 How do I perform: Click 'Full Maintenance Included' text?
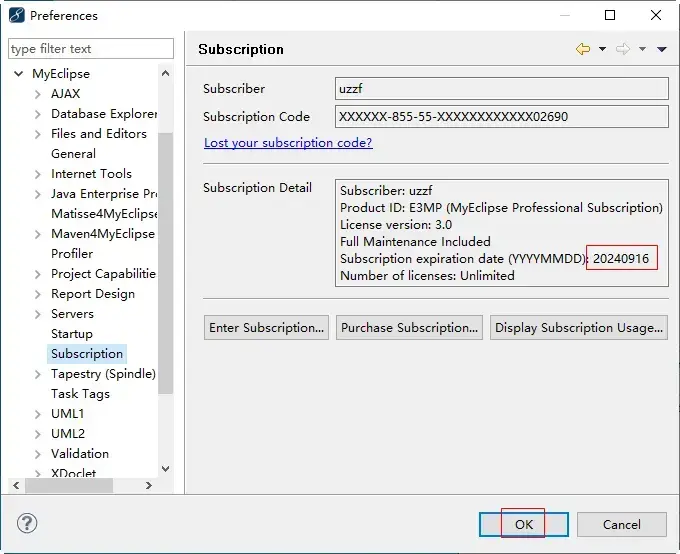point(415,242)
